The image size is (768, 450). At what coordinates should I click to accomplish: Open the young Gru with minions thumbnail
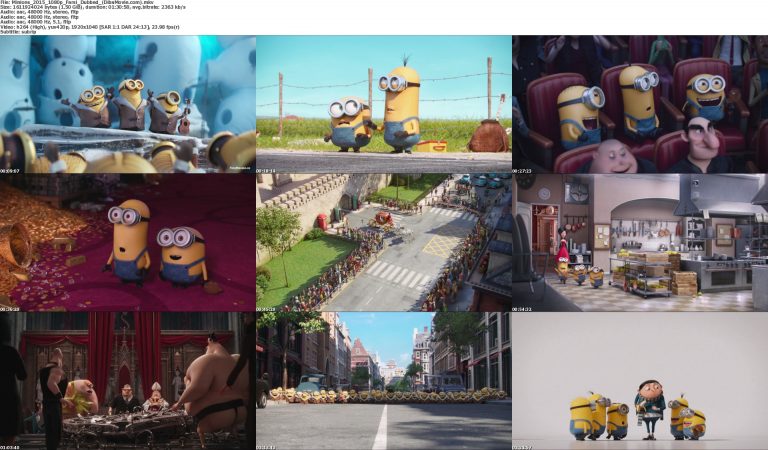[640, 381]
